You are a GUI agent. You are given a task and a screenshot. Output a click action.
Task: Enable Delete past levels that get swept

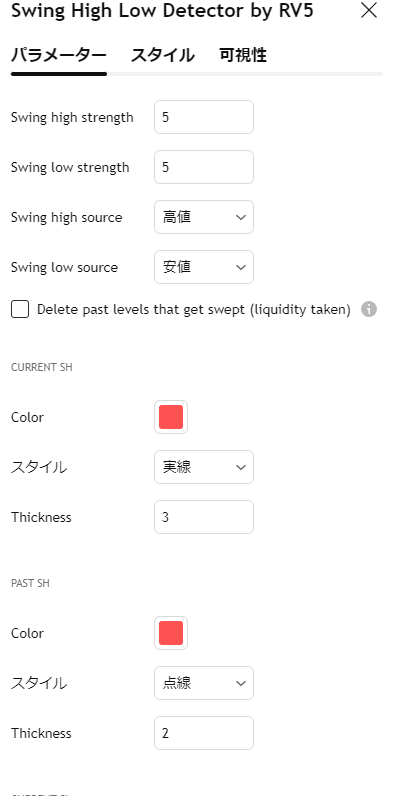pyautogui.click(x=20, y=309)
